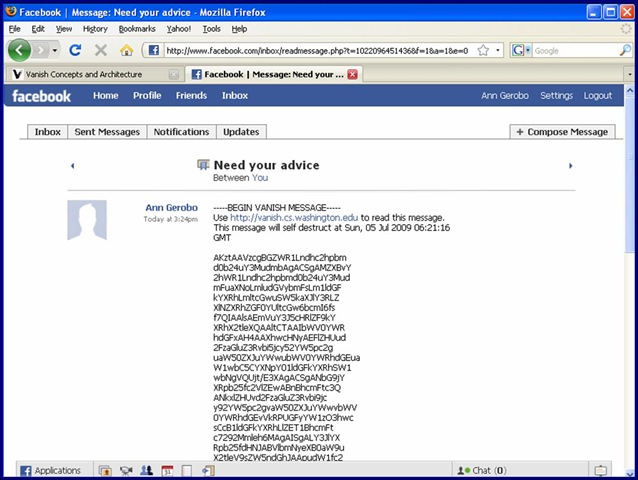Open the back/forward history dropdown arrow
The image size is (638, 480).
pyautogui.click(x=55, y=50)
